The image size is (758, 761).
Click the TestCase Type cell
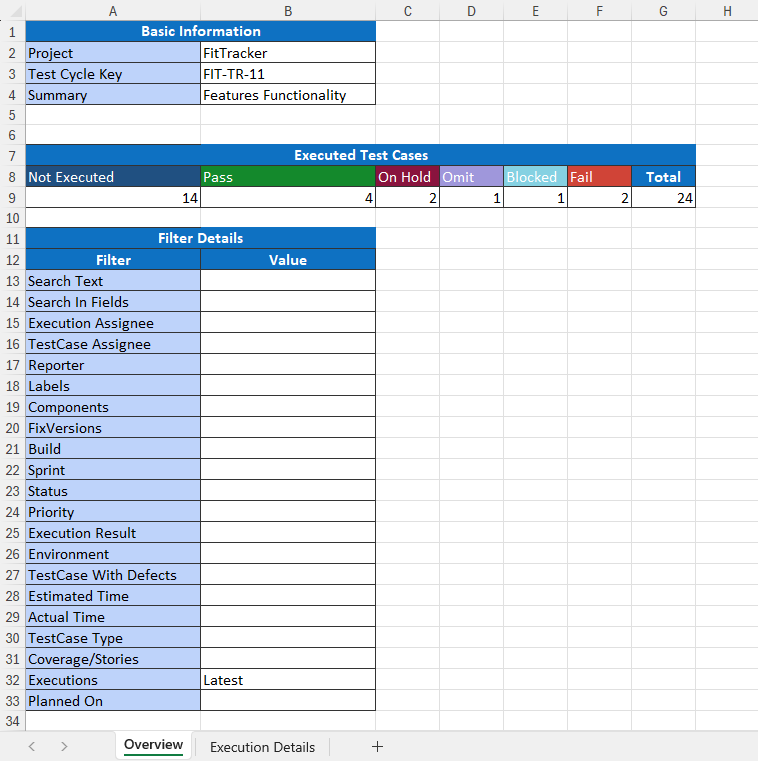tap(113, 638)
